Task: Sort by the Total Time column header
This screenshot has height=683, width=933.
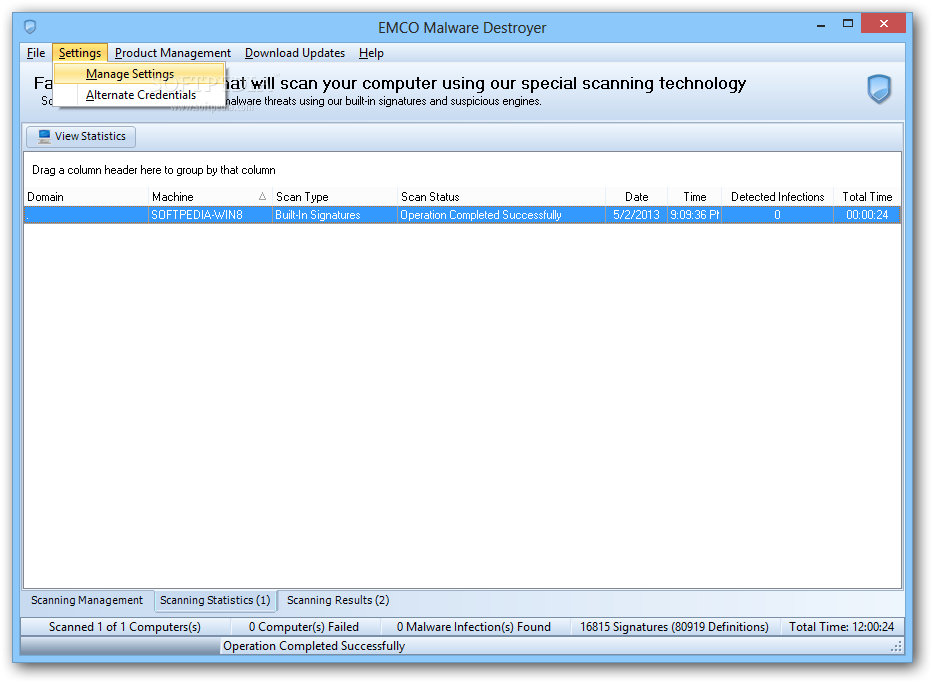Action: click(867, 197)
